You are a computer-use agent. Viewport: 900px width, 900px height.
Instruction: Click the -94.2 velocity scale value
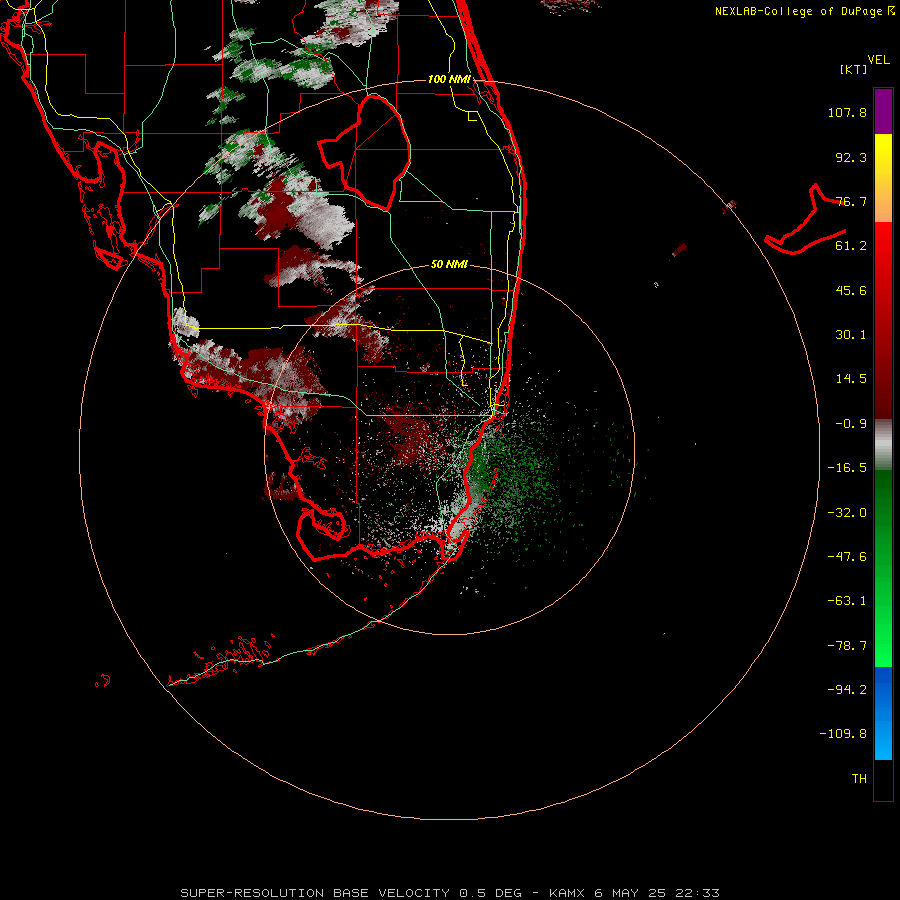point(847,690)
